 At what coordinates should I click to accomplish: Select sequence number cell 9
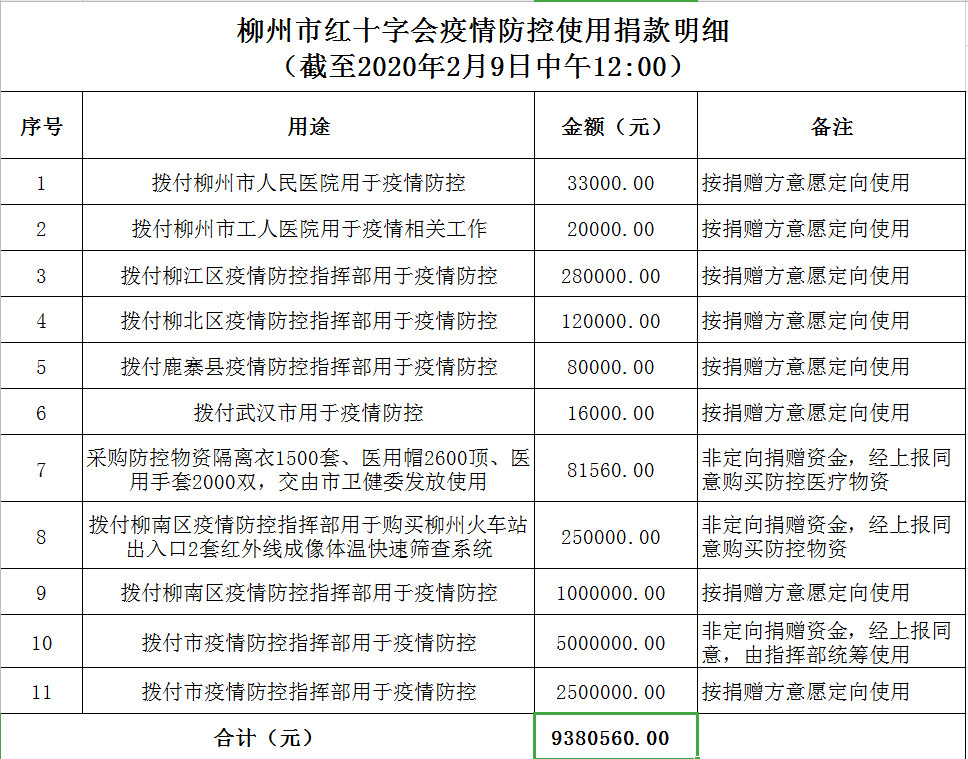tap(41, 592)
